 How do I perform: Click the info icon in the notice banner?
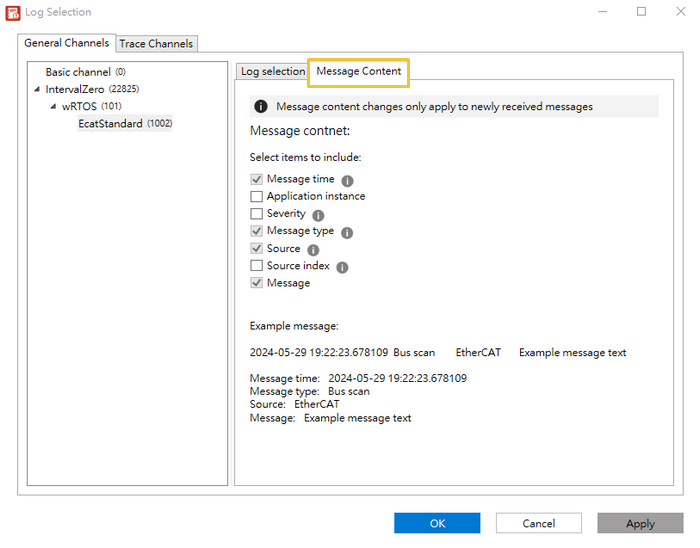[x=261, y=107]
